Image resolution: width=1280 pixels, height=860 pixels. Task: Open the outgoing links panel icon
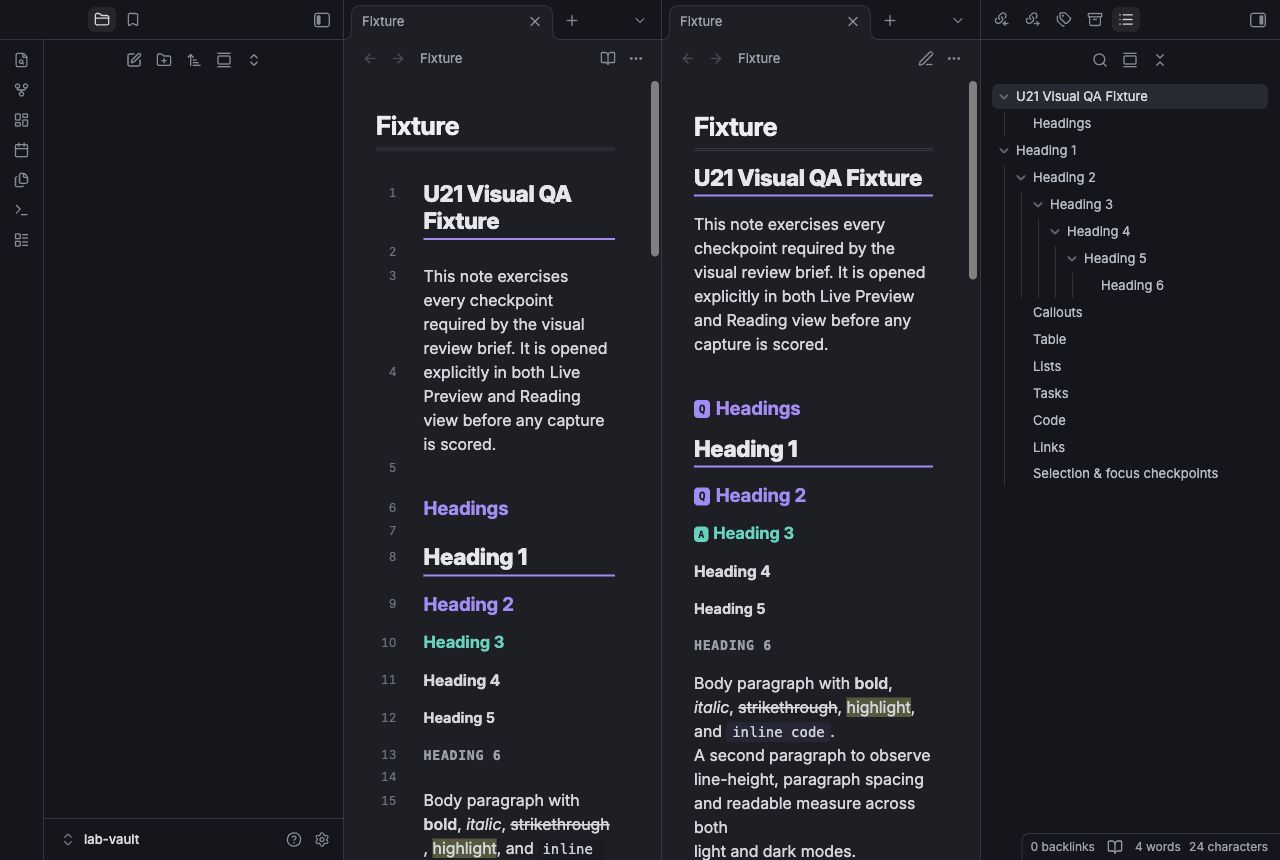pos(1033,20)
